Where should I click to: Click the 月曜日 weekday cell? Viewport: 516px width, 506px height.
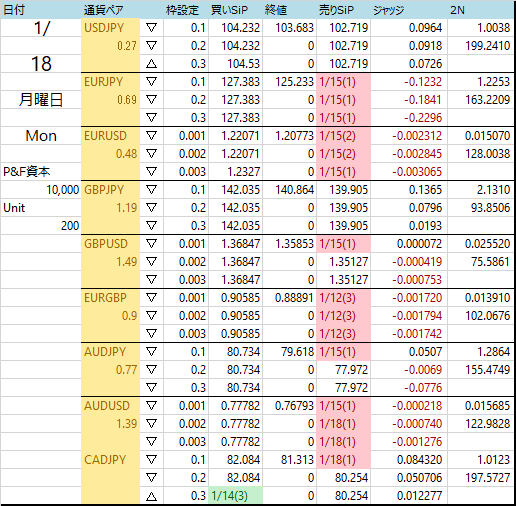(41, 100)
